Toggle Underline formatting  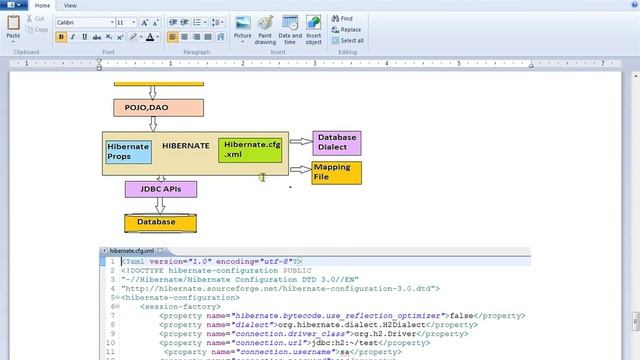(84, 37)
